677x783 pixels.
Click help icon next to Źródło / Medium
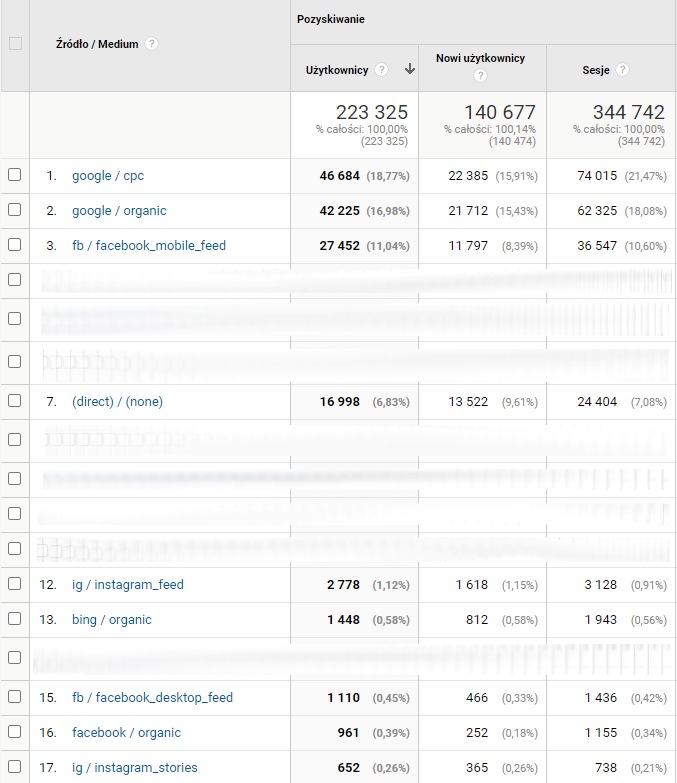(x=152, y=44)
